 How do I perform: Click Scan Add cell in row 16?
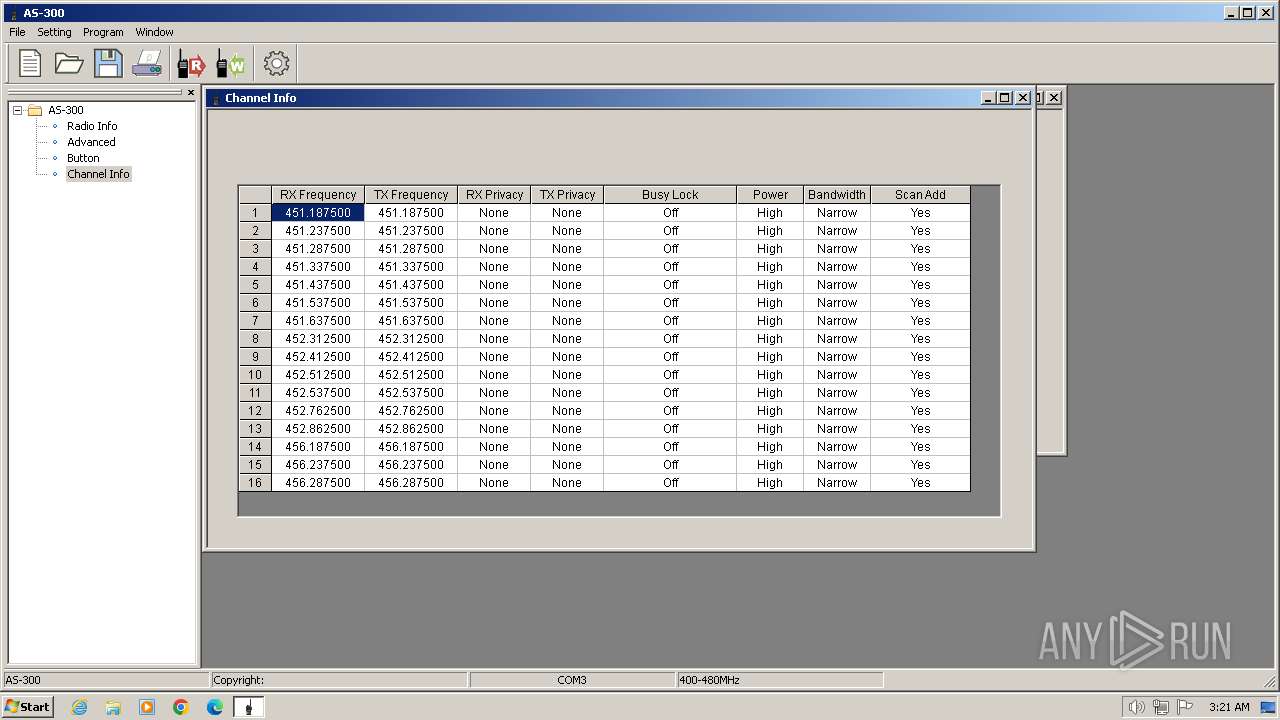coord(920,483)
